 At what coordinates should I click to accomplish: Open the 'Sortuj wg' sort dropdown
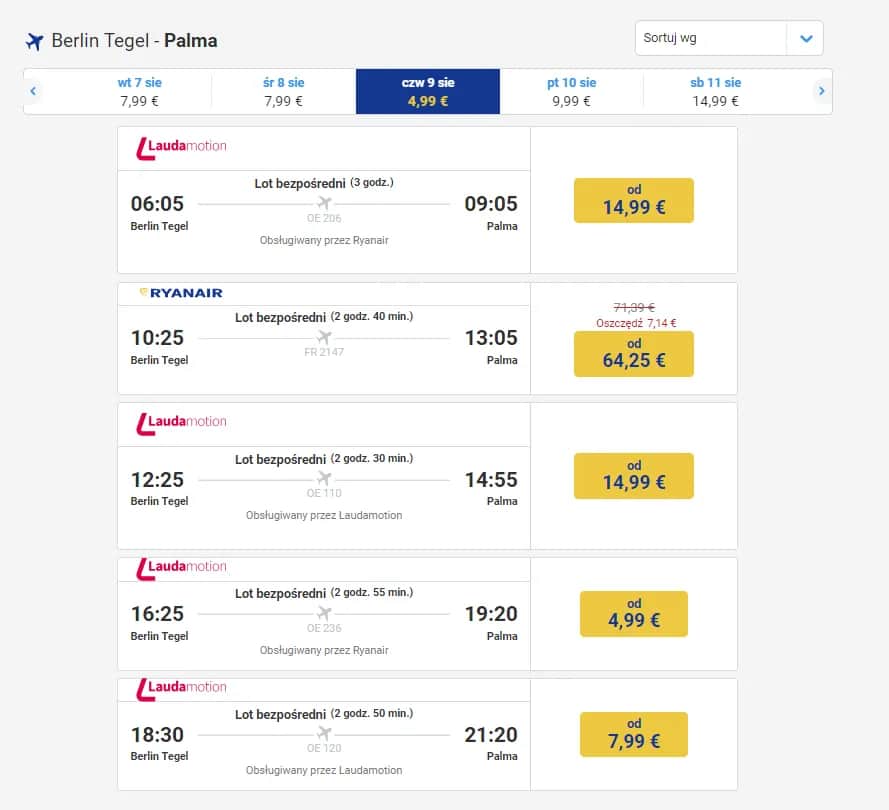click(x=711, y=38)
